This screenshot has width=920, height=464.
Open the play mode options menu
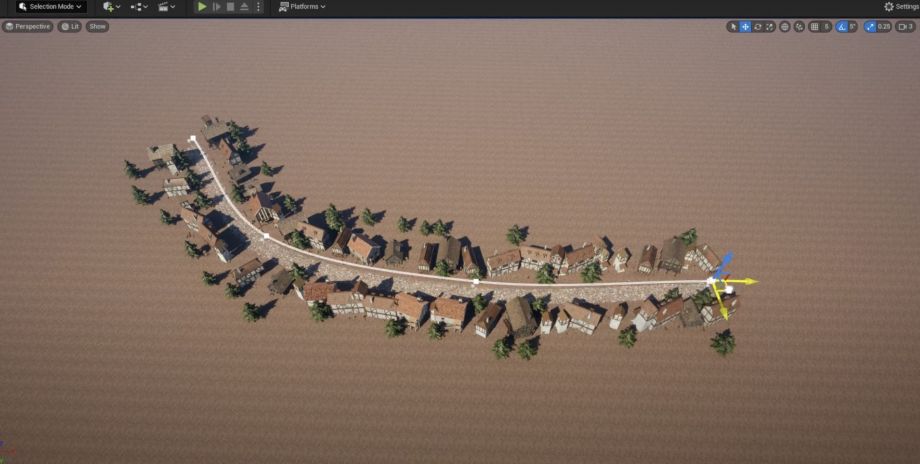coord(258,7)
